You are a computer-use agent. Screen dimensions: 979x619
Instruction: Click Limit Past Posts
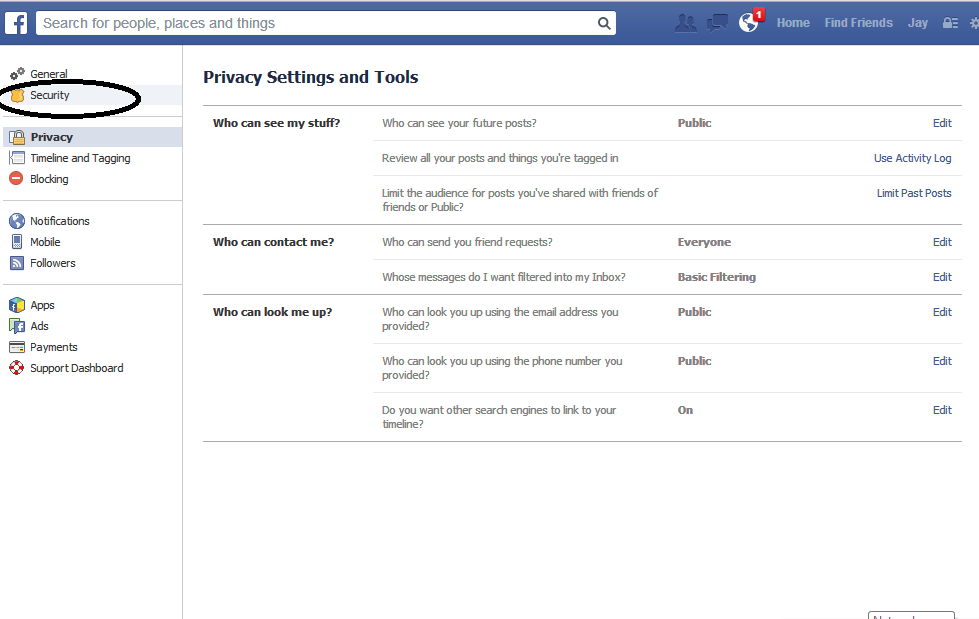[914, 192]
